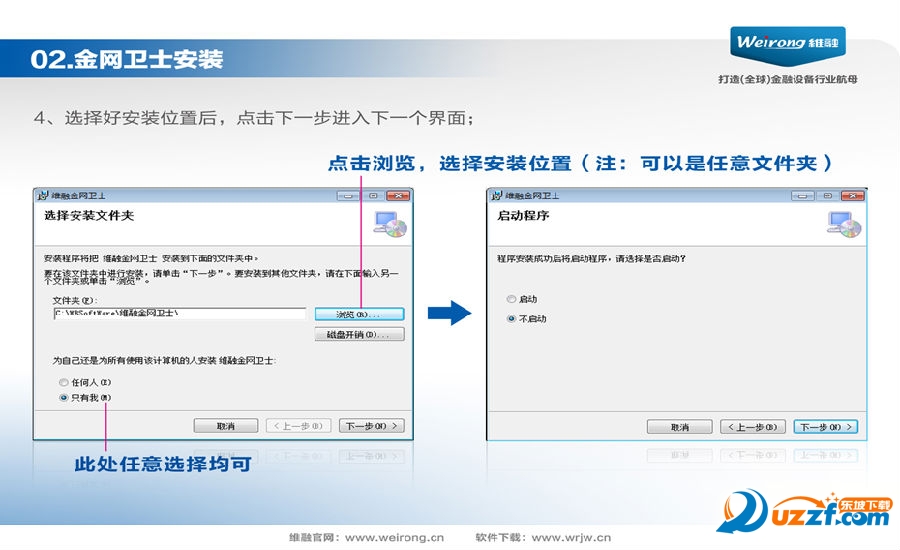Click 下一步 in the 启动程序 dialog
The height and width of the screenshot is (550, 900).
[825, 427]
